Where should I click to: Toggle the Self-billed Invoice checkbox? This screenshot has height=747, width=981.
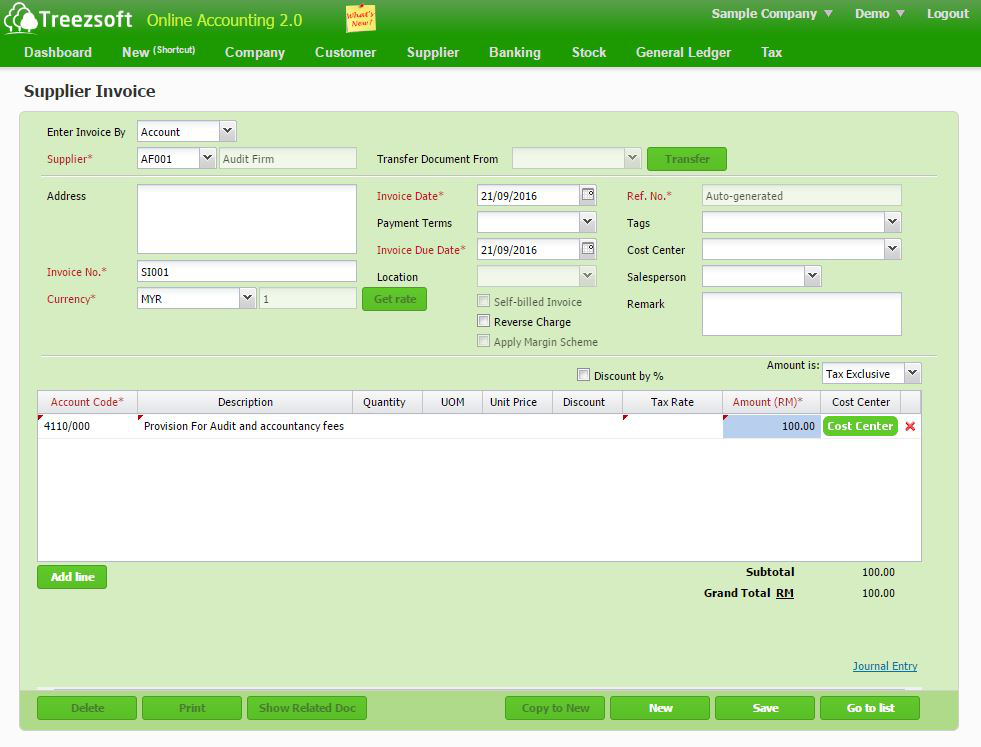(x=483, y=301)
